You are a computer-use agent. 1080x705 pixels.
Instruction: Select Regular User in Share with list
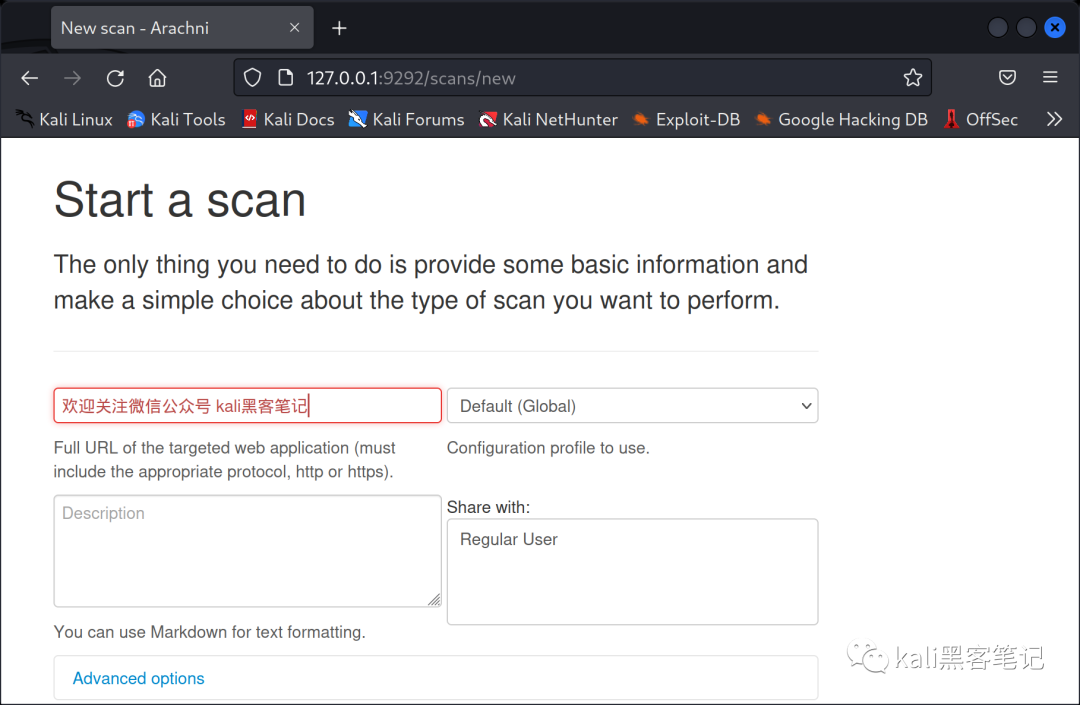(508, 539)
